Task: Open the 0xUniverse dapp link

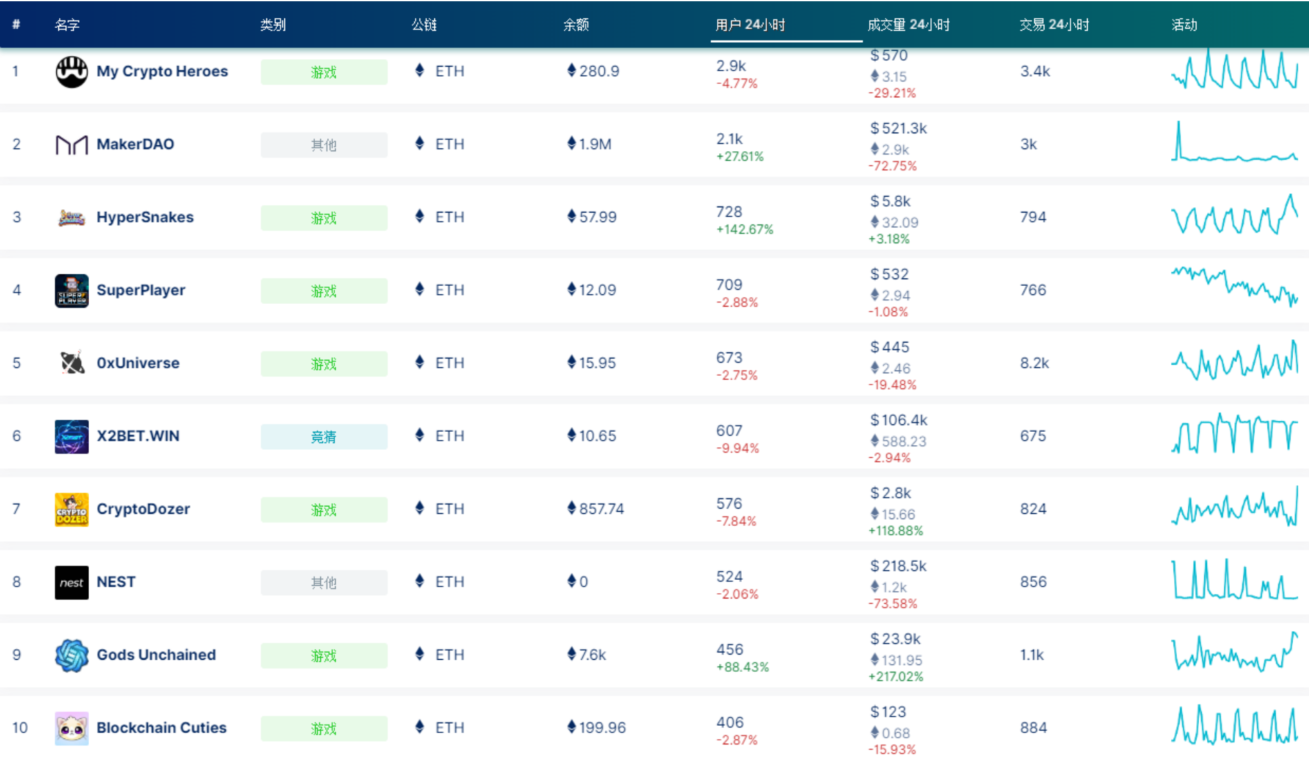Action: coord(138,363)
